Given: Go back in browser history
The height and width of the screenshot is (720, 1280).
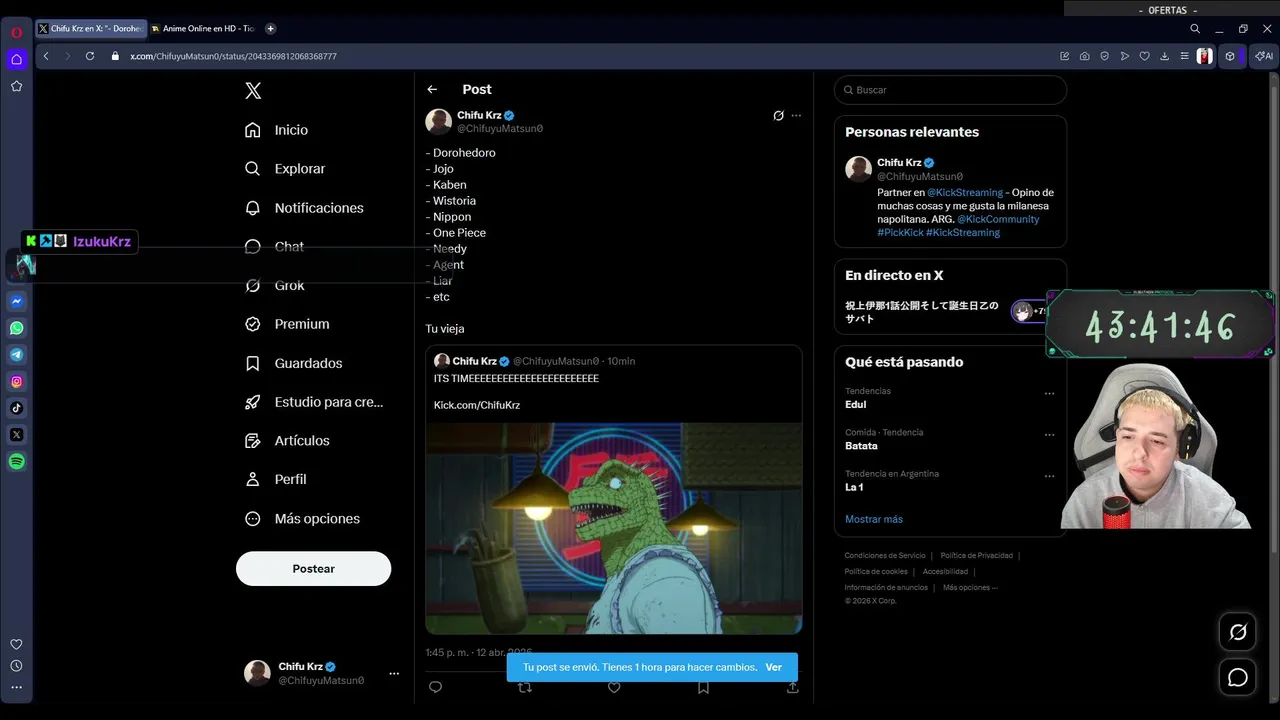Looking at the screenshot, I should point(46,56).
